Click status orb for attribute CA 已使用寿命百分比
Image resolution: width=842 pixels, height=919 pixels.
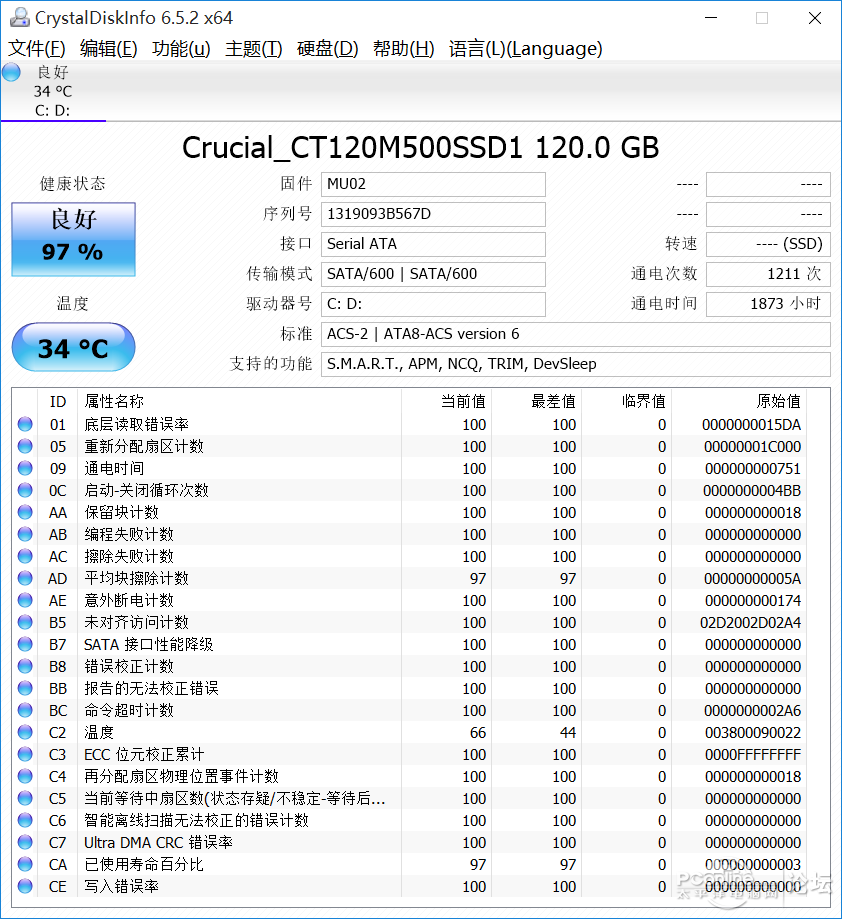pos(25,864)
